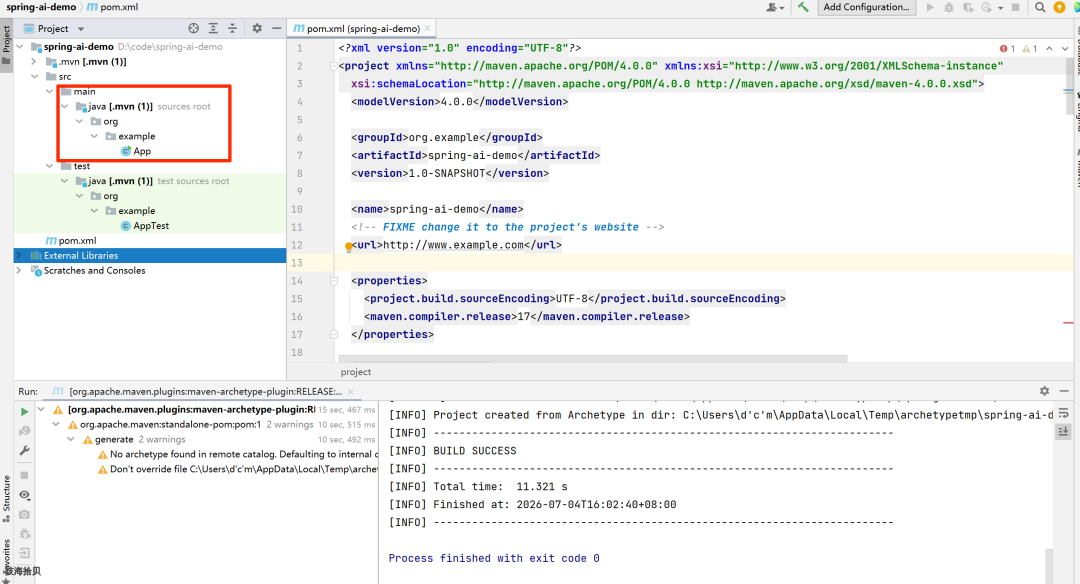This screenshot has height=584, width=1080.
Task: Click the Profiler run icon
Action: point(986,7)
